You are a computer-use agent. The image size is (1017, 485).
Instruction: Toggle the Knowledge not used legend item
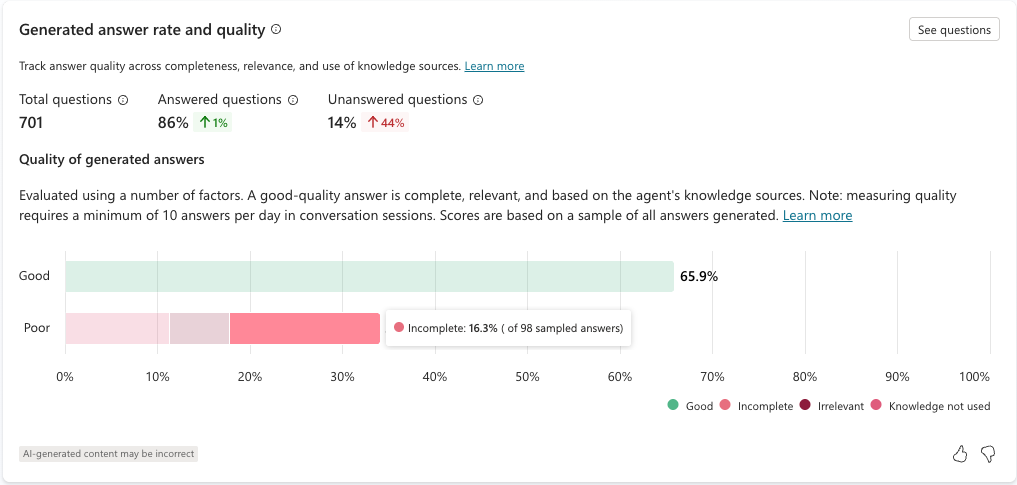pos(931,406)
